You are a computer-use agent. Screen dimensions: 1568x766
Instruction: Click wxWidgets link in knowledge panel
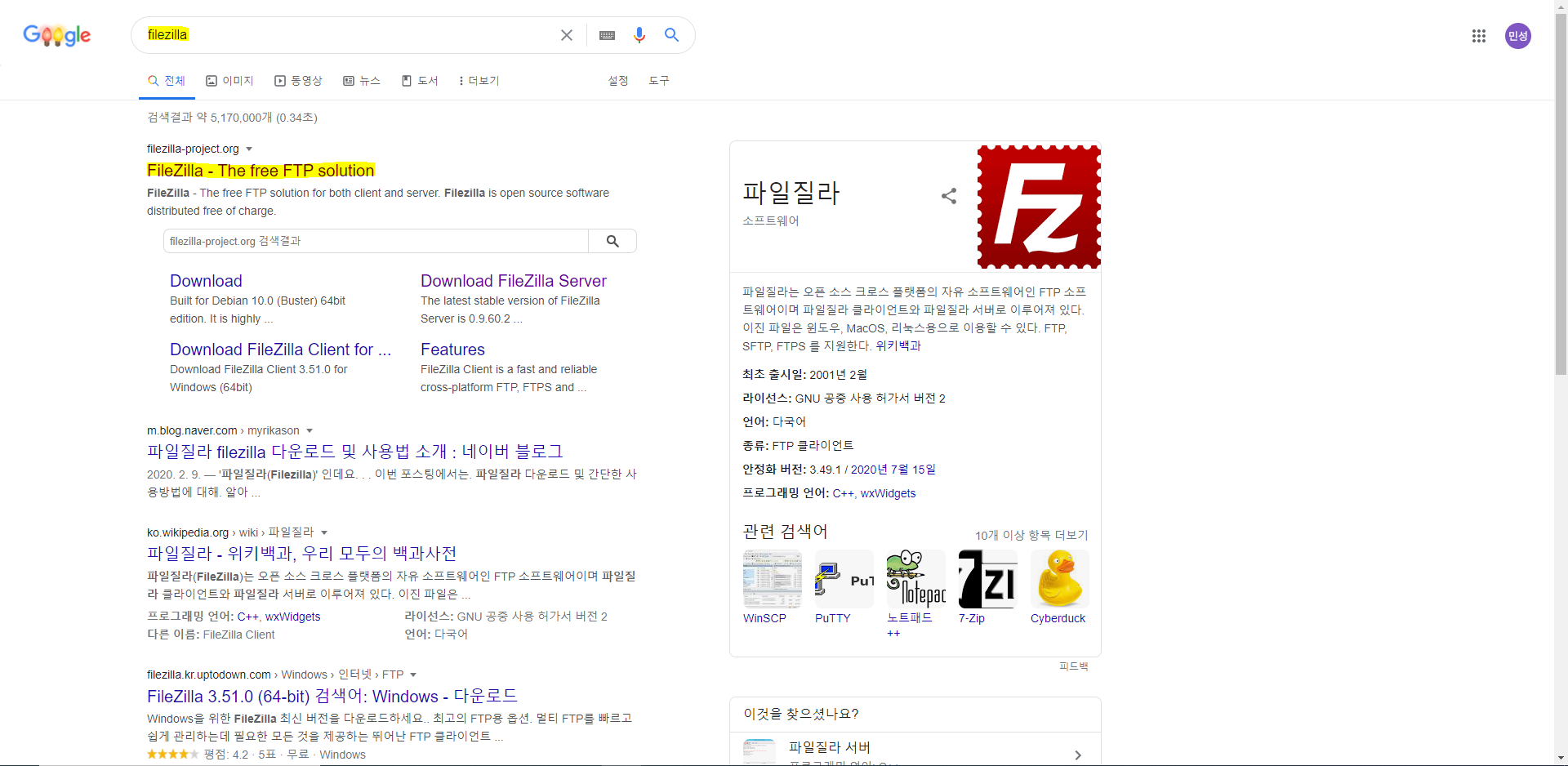[x=889, y=493]
